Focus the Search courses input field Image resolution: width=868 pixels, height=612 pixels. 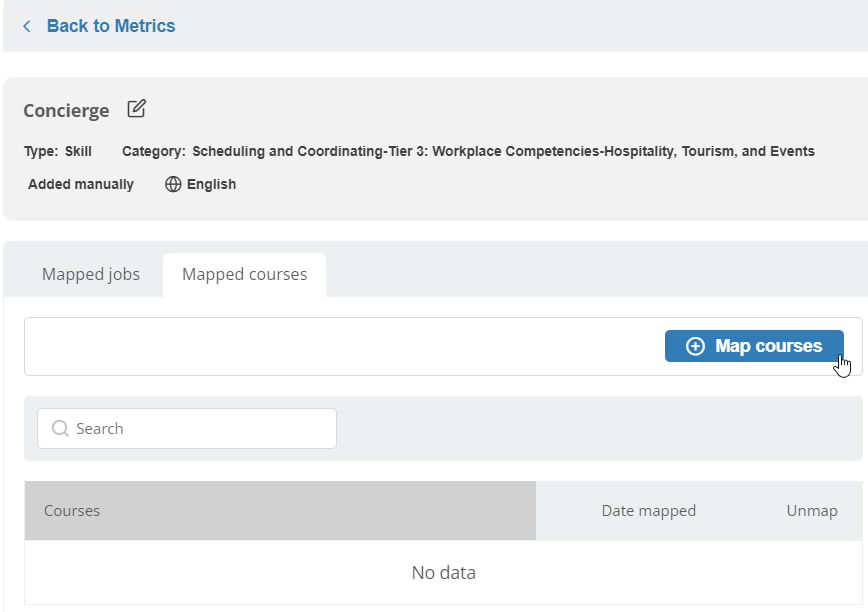point(200,428)
